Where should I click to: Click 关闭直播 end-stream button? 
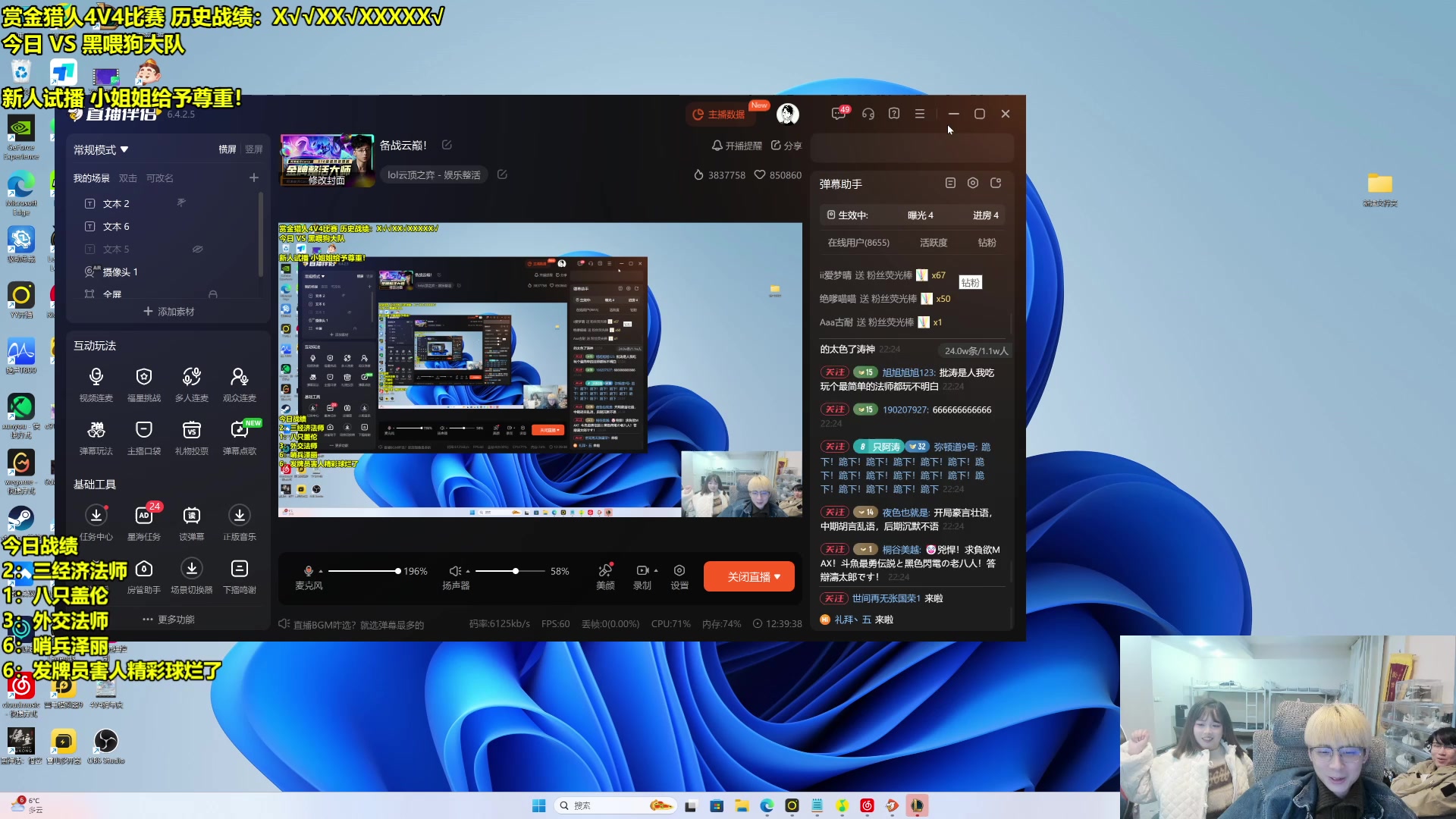748,576
